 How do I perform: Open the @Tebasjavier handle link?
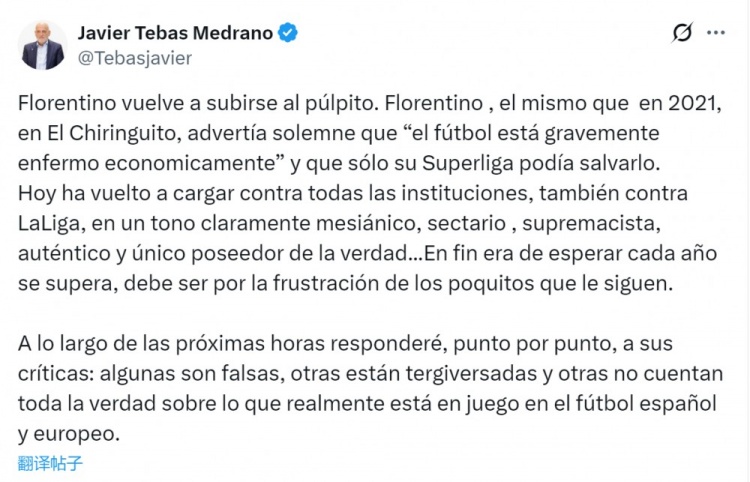[x=135, y=58]
